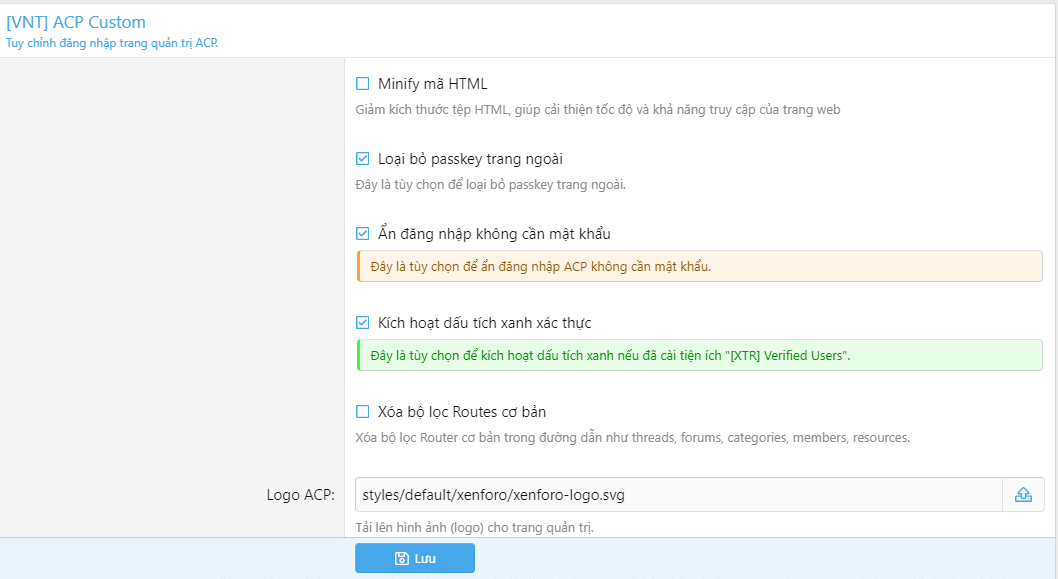Viewport: 1058px width, 579px height.
Task: Click the orange ACP login hint box
Action: point(699,267)
